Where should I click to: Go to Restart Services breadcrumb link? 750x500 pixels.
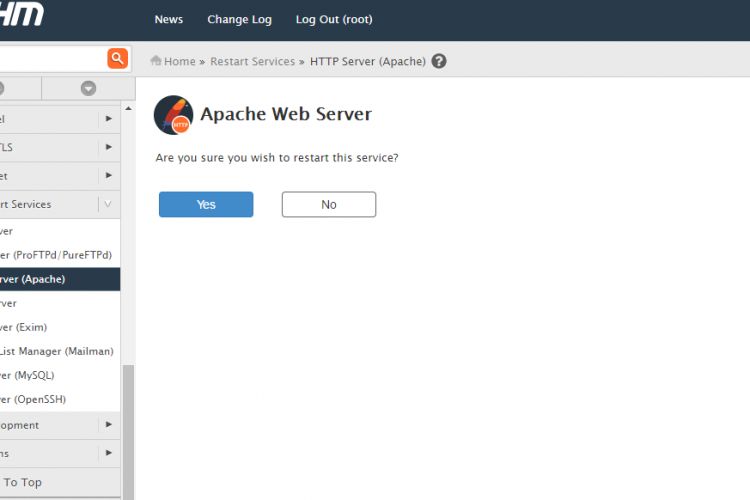[x=253, y=61]
